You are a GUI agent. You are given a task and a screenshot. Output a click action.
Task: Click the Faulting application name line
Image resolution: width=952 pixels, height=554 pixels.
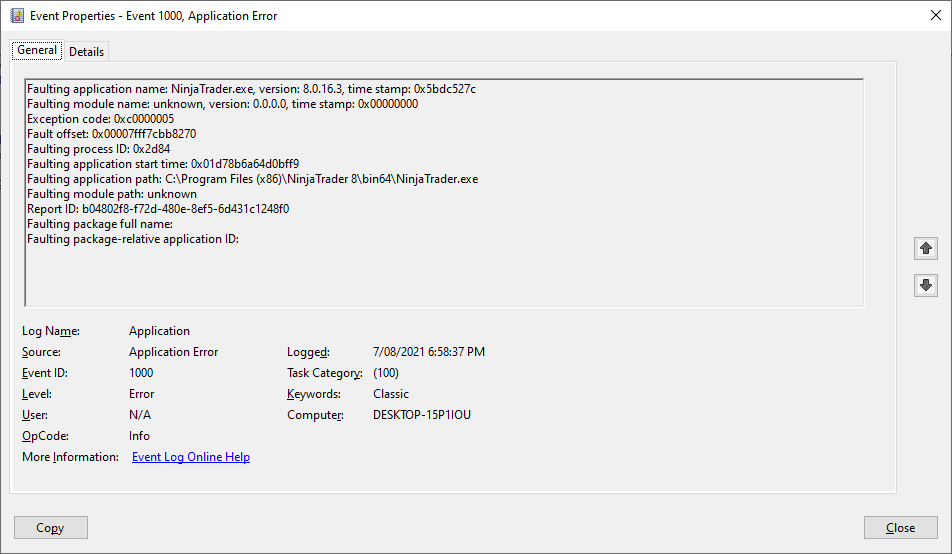tap(251, 89)
